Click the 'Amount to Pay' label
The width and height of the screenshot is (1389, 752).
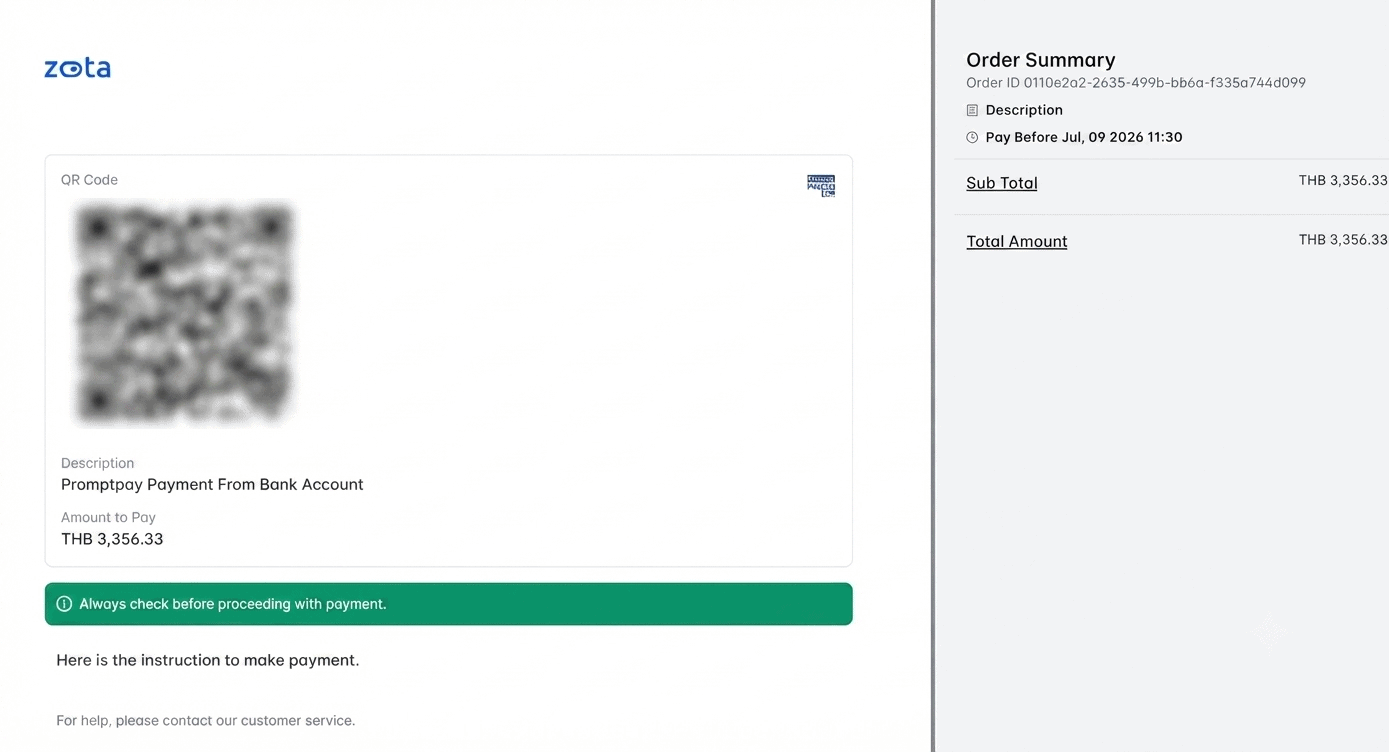point(108,517)
